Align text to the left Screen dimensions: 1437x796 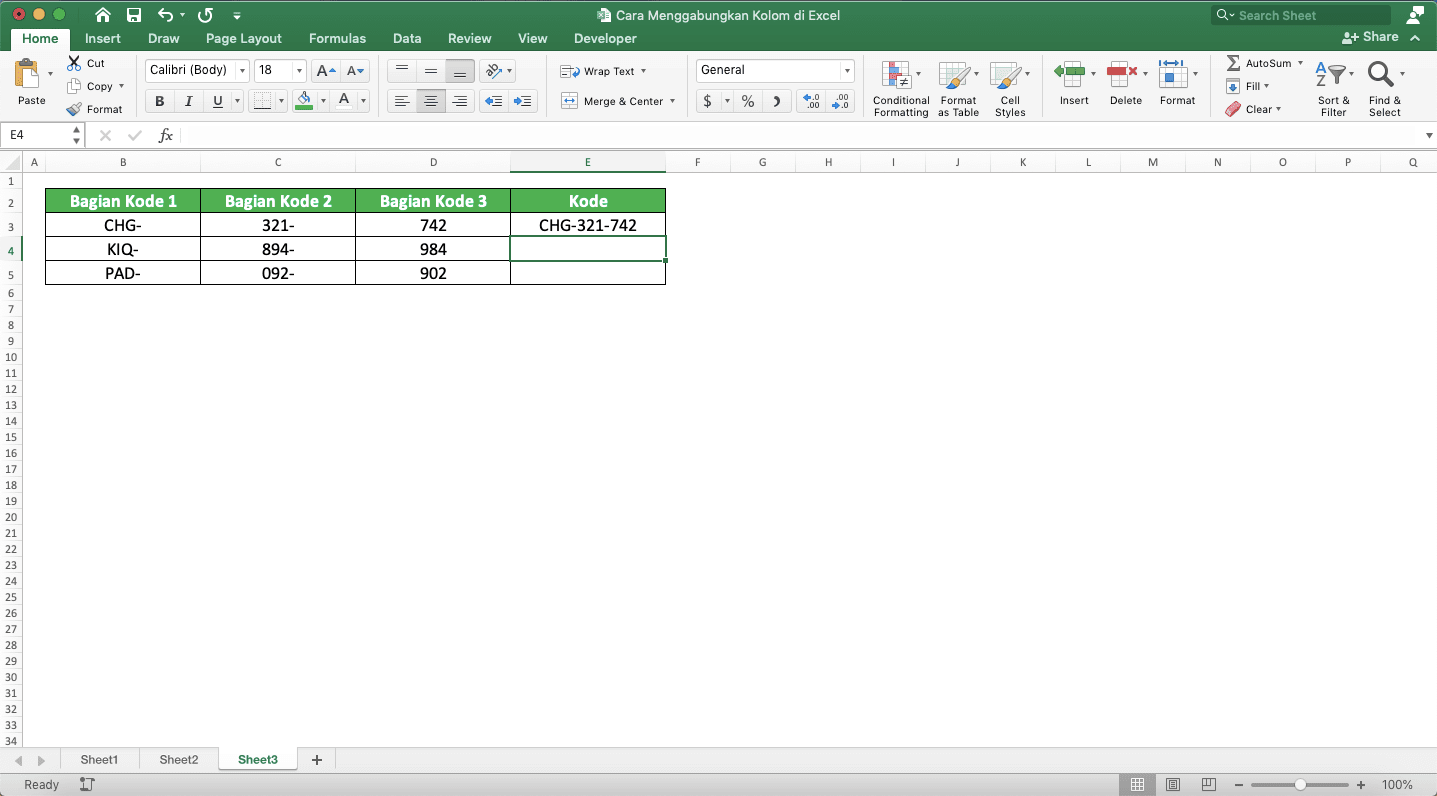[402, 101]
